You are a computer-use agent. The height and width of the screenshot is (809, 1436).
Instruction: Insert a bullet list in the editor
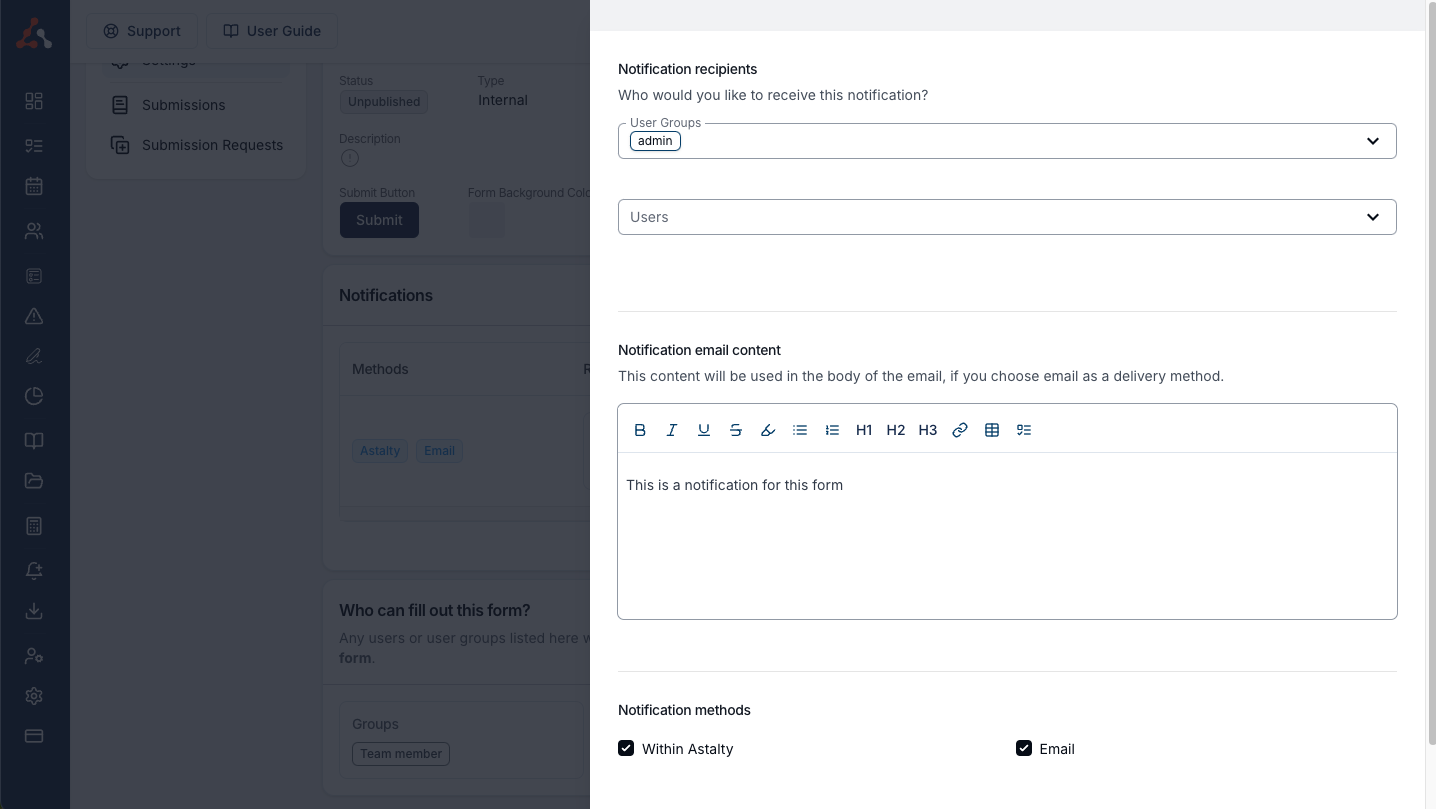point(800,430)
